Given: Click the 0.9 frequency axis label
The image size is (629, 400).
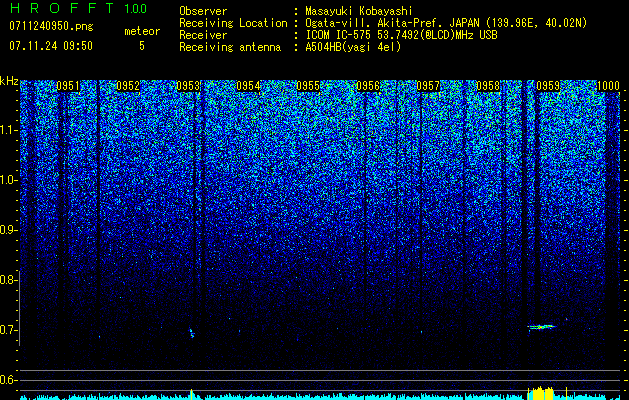Looking at the screenshot, I should [8, 230].
